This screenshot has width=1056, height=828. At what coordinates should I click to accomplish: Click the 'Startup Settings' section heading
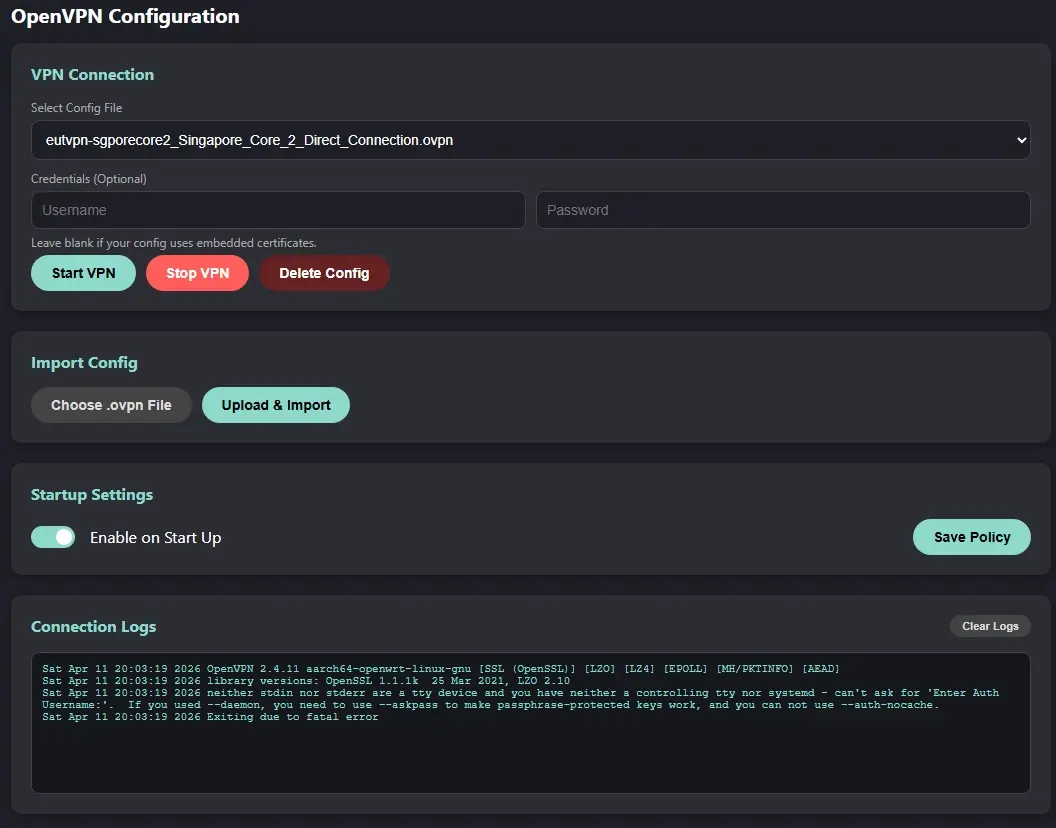[x=92, y=495]
